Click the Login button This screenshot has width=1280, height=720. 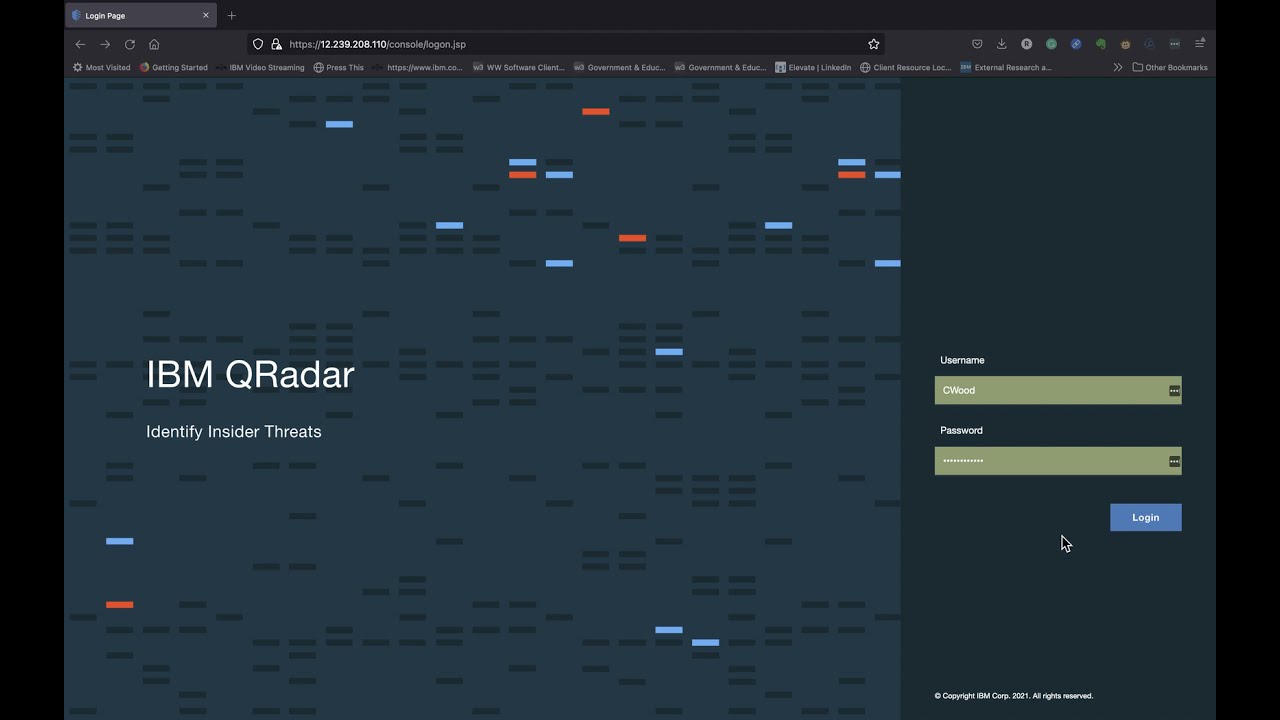pyautogui.click(x=1146, y=517)
